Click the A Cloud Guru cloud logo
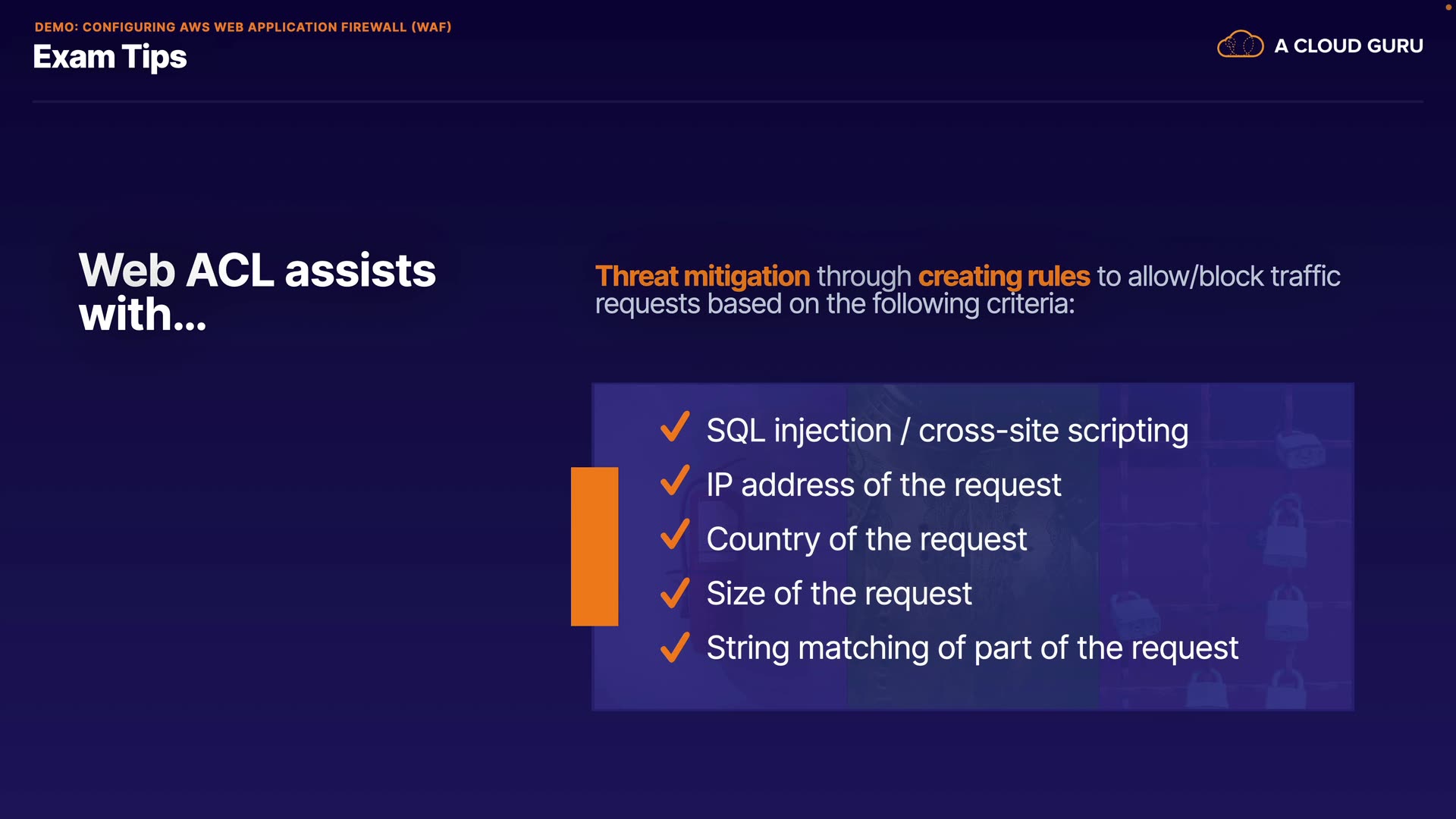Viewport: 1456px width, 819px height. coord(1240,45)
